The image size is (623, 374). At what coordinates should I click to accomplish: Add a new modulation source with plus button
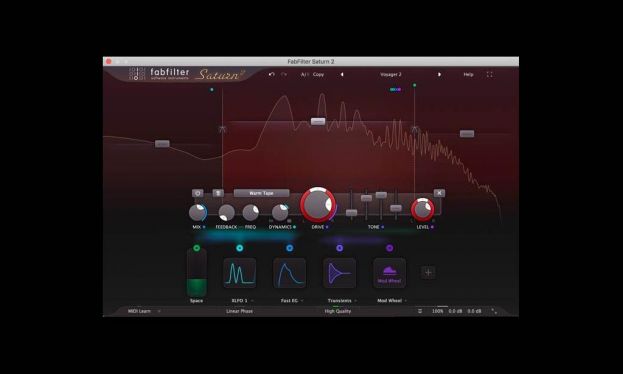[x=428, y=273]
